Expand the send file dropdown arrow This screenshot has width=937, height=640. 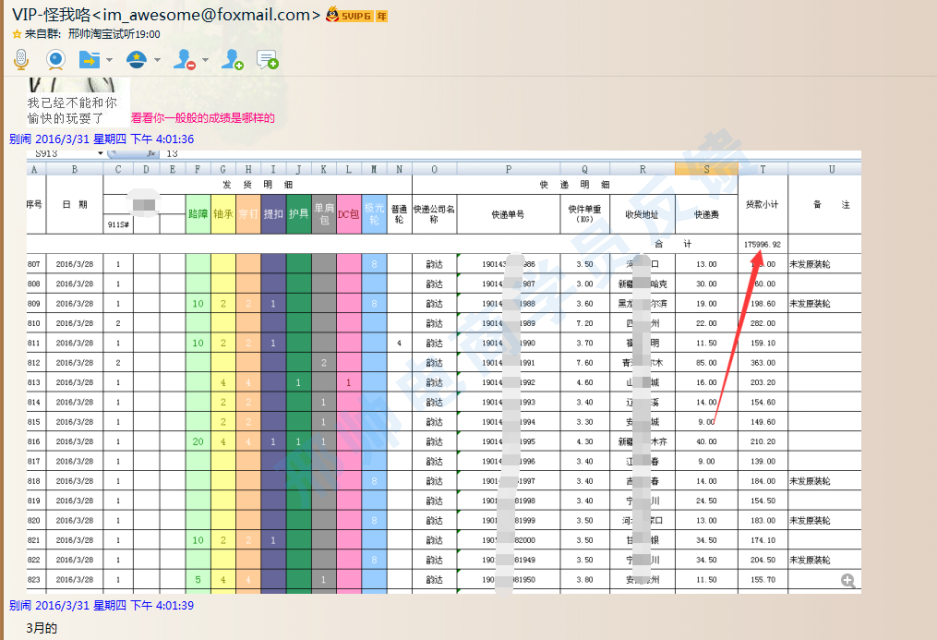109,60
